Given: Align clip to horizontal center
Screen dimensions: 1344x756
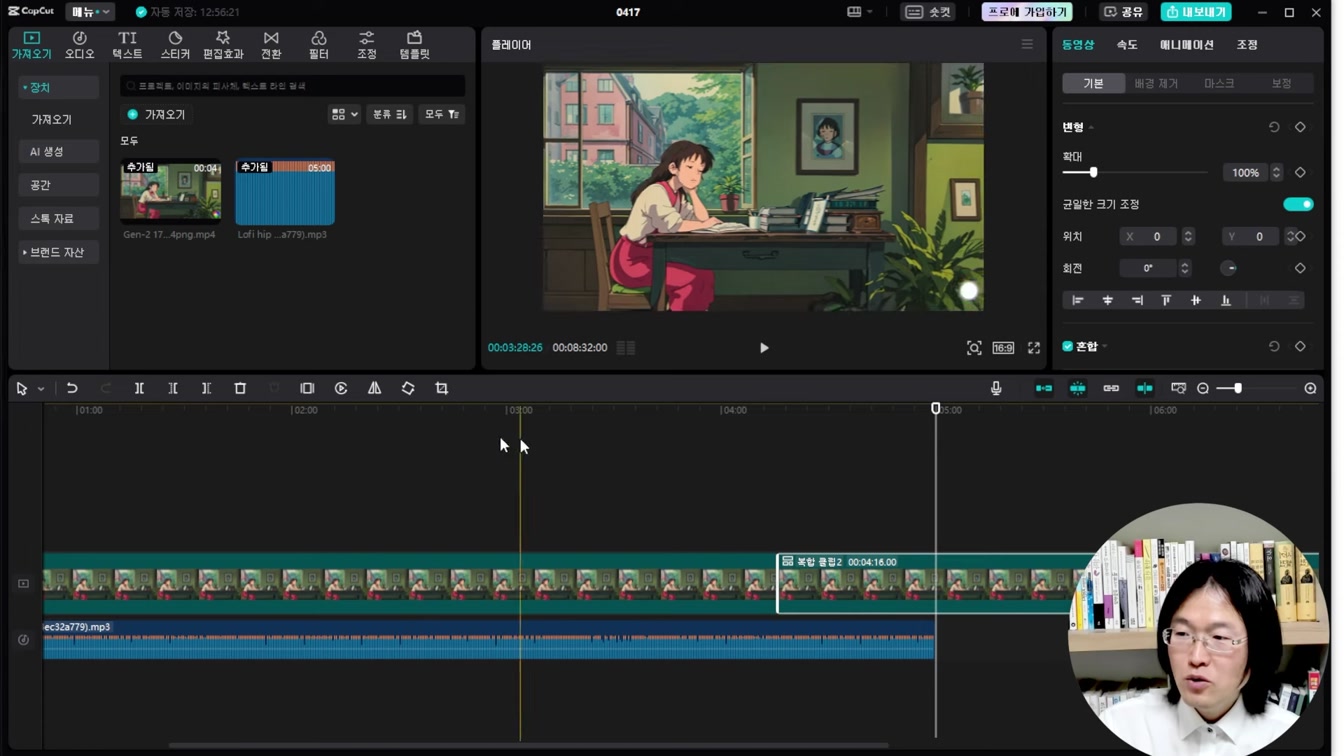Looking at the screenshot, I should click(x=1107, y=300).
